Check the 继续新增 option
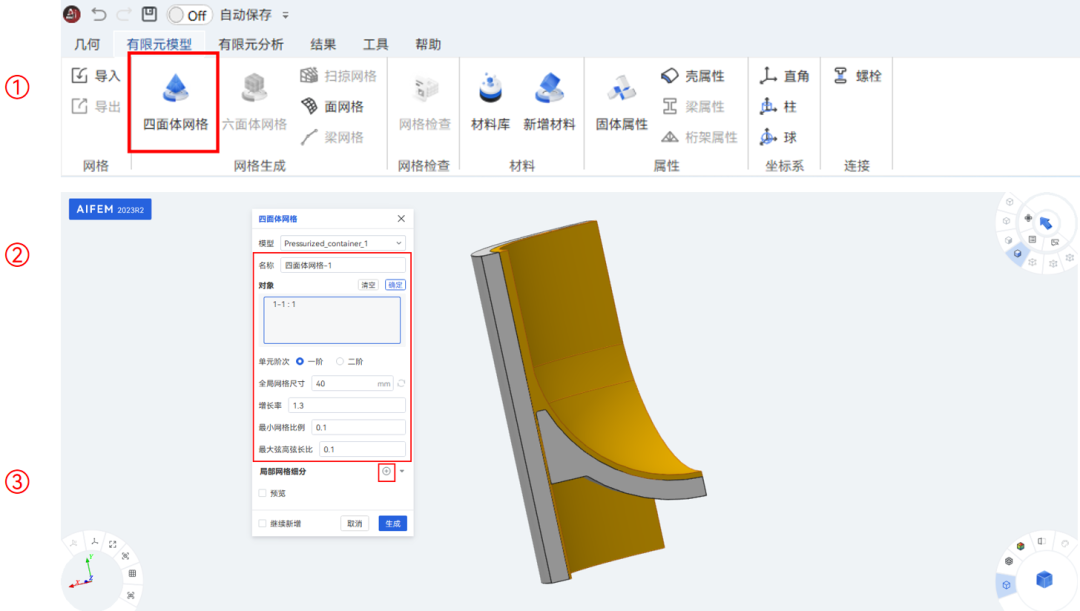This screenshot has height=611, width=1080. (261, 522)
